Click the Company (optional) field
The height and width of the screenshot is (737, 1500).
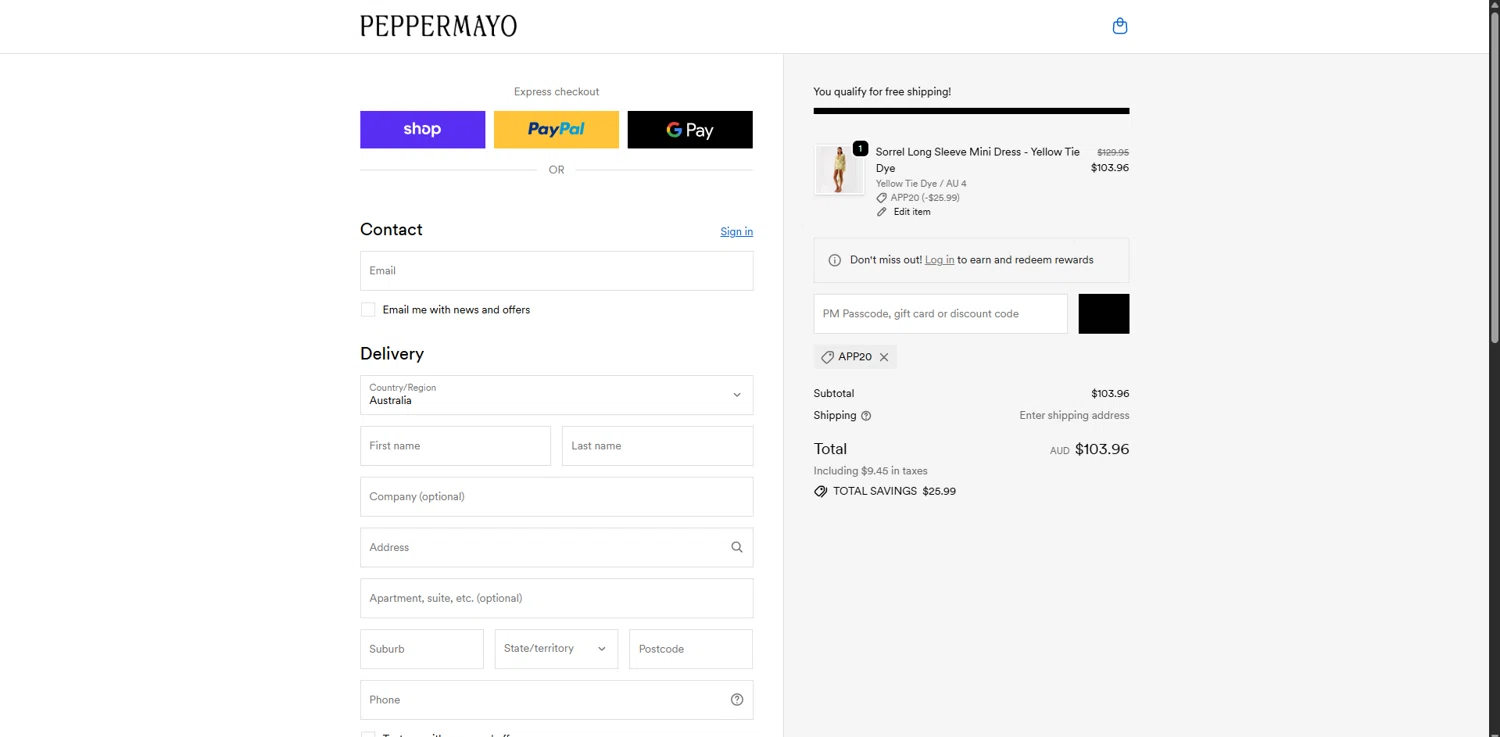(x=556, y=497)
